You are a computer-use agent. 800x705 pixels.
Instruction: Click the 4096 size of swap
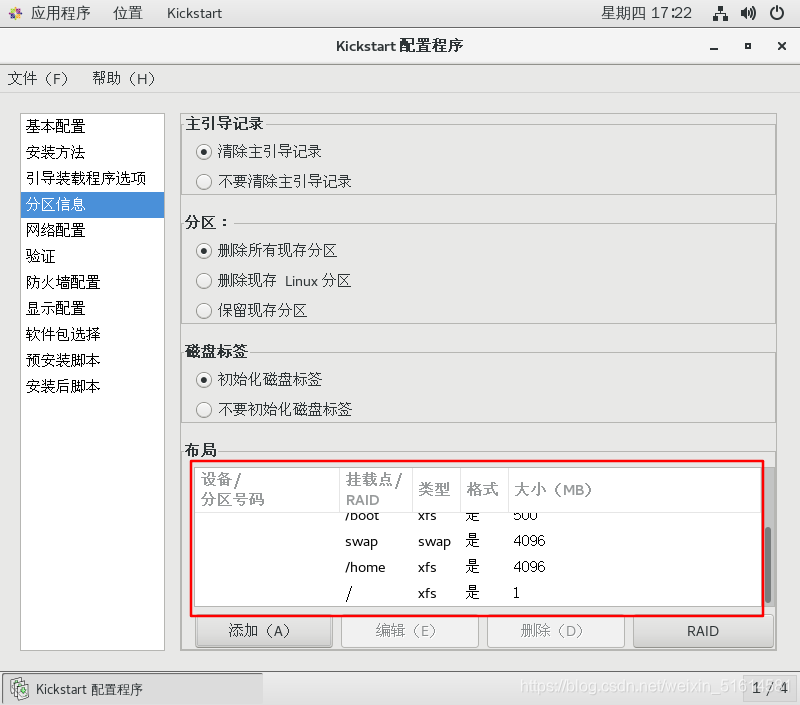click(x=529, y=541)
